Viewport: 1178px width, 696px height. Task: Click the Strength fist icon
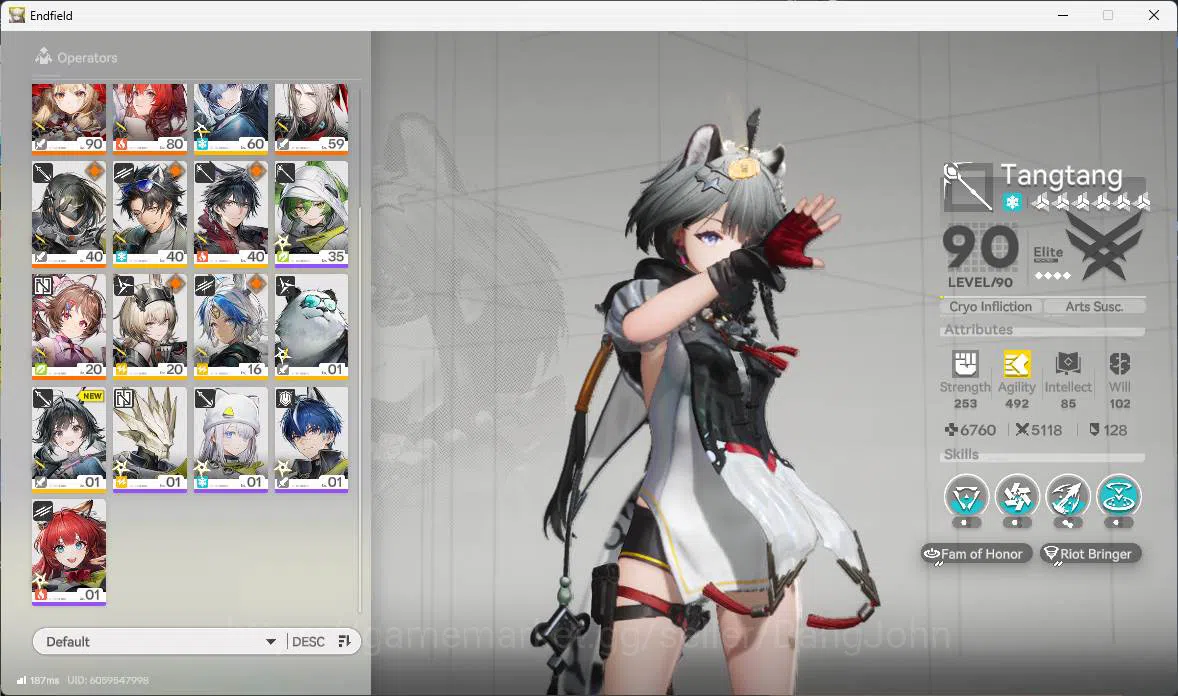965,364
